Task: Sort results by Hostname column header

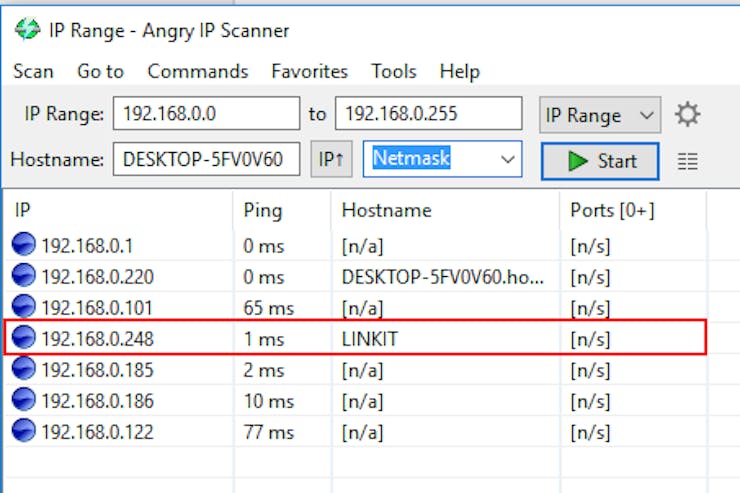Action: click(386, 210)
